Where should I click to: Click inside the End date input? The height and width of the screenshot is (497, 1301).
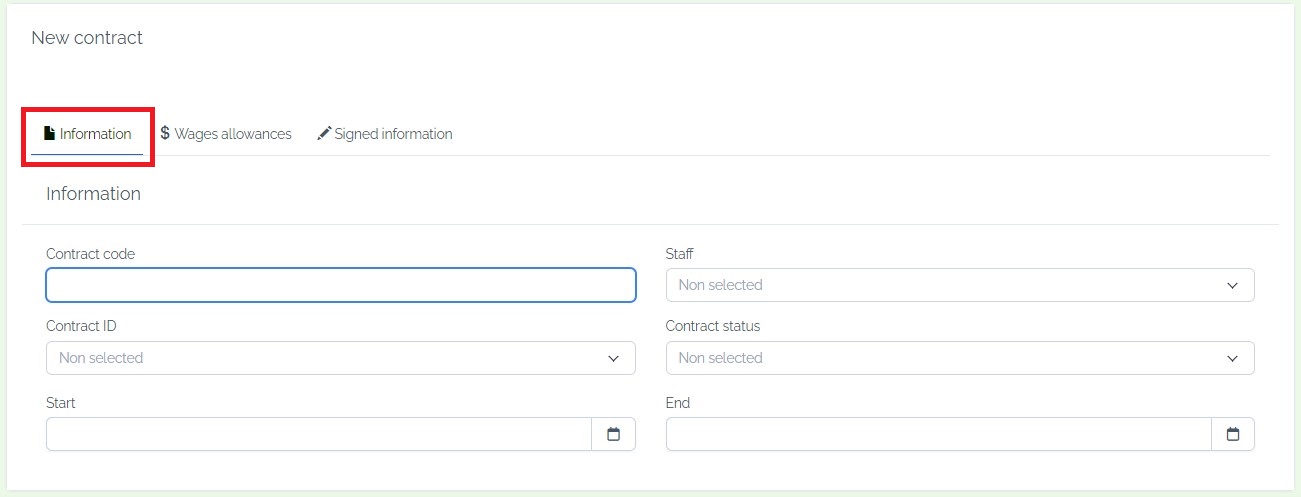(x=939, y=434)
